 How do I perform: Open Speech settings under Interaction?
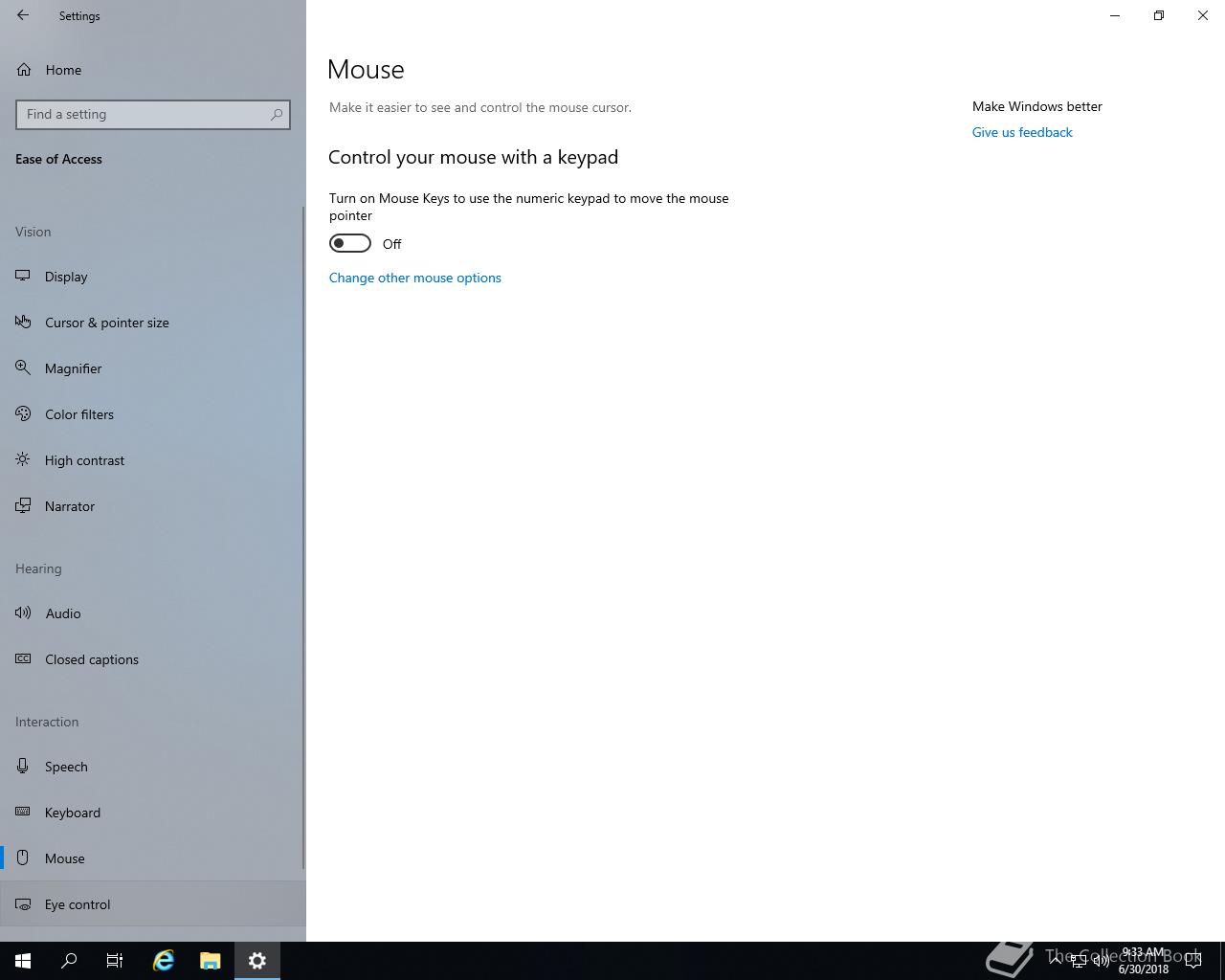[153, 767]
